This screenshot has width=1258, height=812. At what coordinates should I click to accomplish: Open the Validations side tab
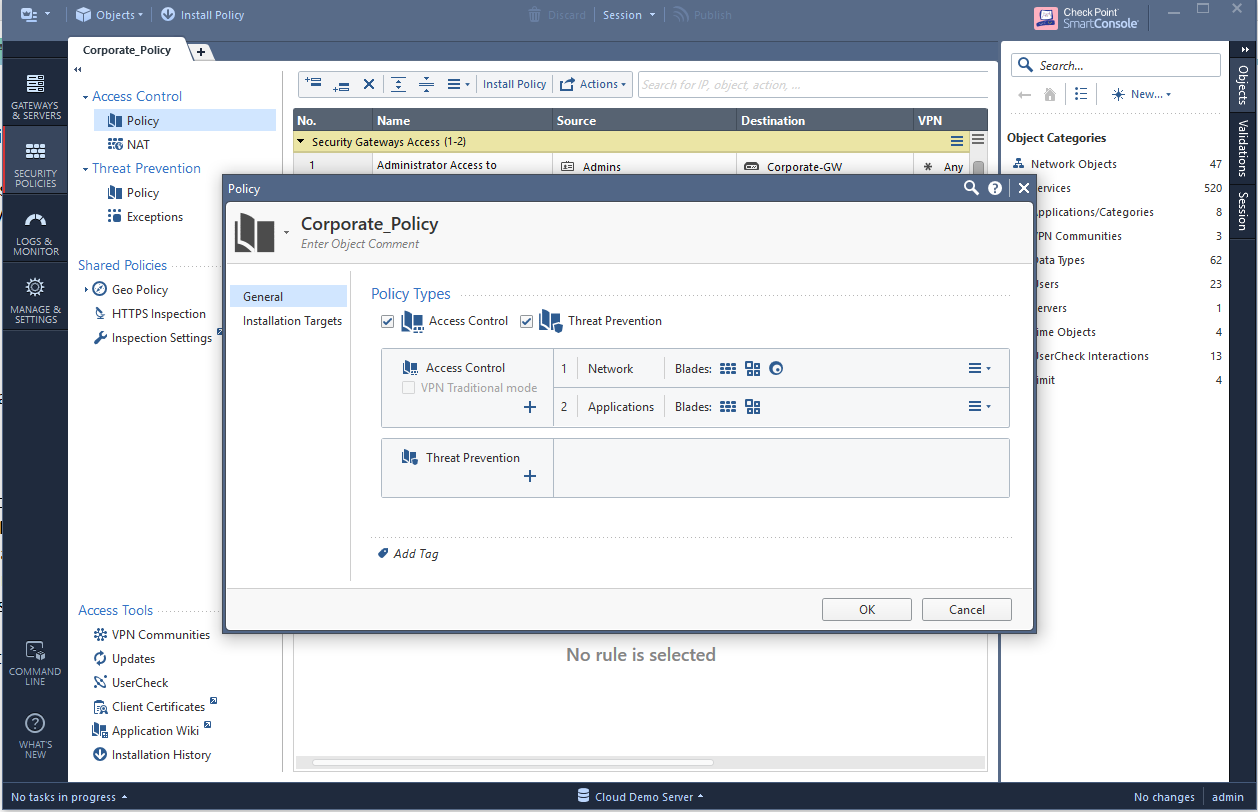tap(1243, 147)
